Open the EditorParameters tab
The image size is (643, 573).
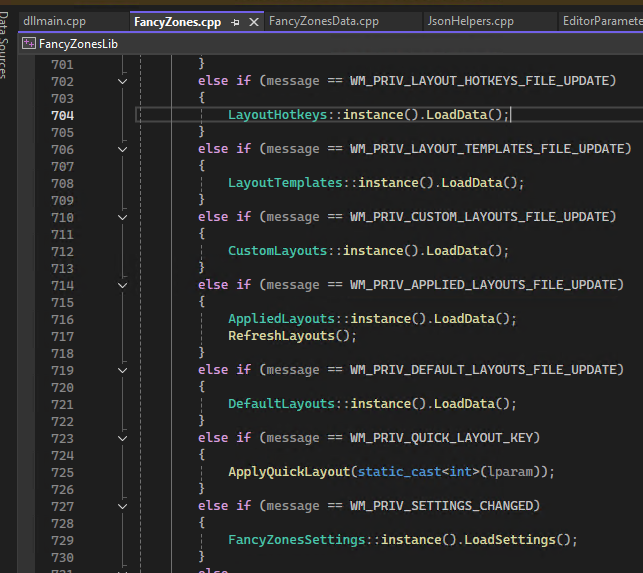[601, 21]
